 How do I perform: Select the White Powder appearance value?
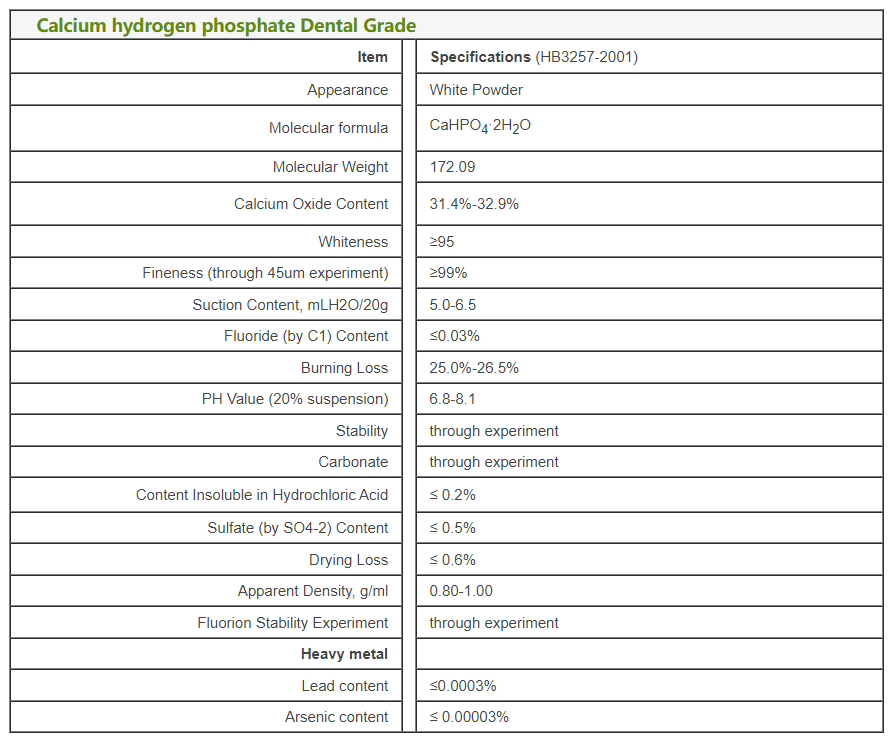point(476,90)
